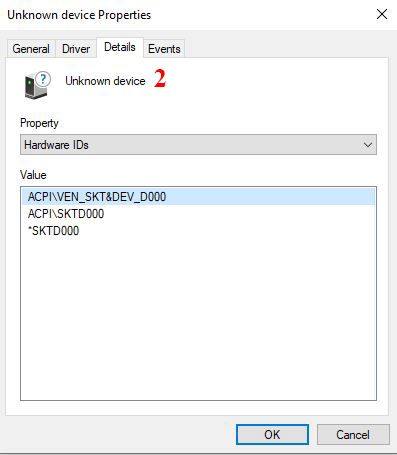Select the ACPI\SKTD000 hardware ID
The height and width of the screenshot is (455, 397).
66,214
